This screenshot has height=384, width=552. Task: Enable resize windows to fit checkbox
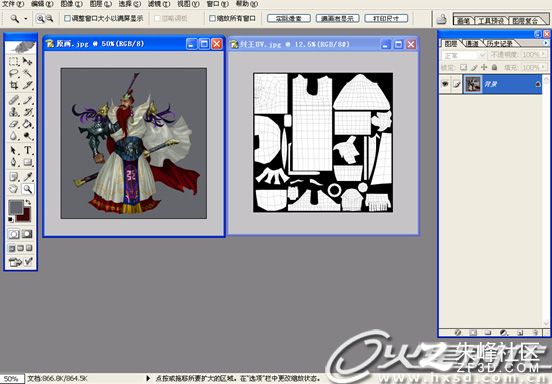68,18
